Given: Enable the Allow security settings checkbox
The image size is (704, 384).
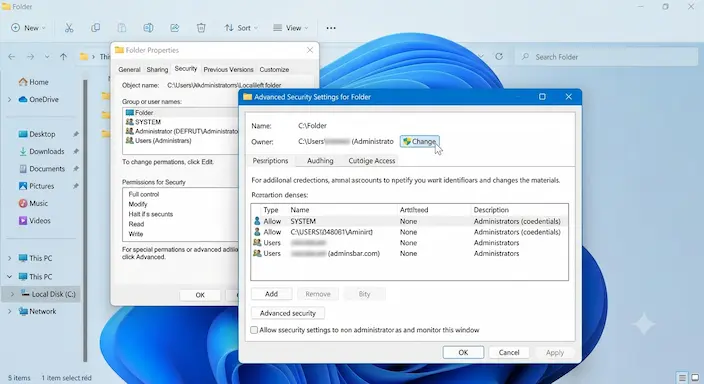Looking at the screenshot, I should [x=254, y=330].
